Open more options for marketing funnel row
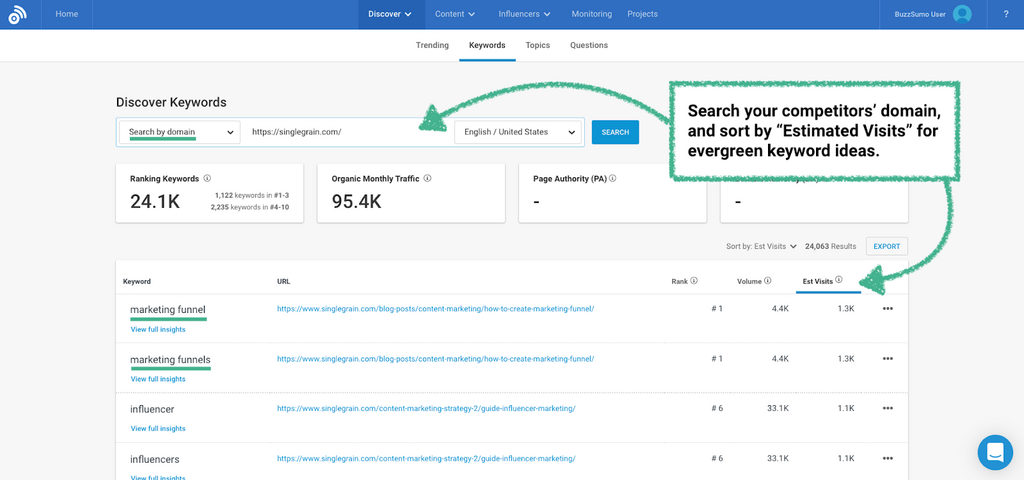This screenshot has width=1024, height=480. click(887, 309)
